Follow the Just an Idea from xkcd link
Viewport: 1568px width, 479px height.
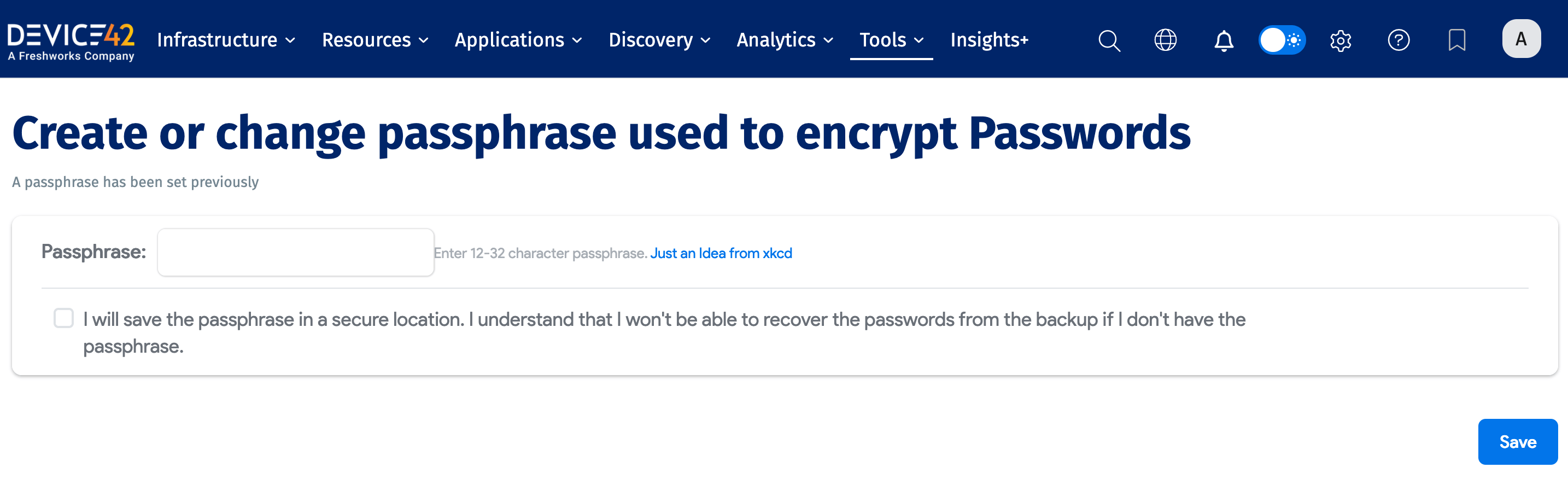[721, 253]
